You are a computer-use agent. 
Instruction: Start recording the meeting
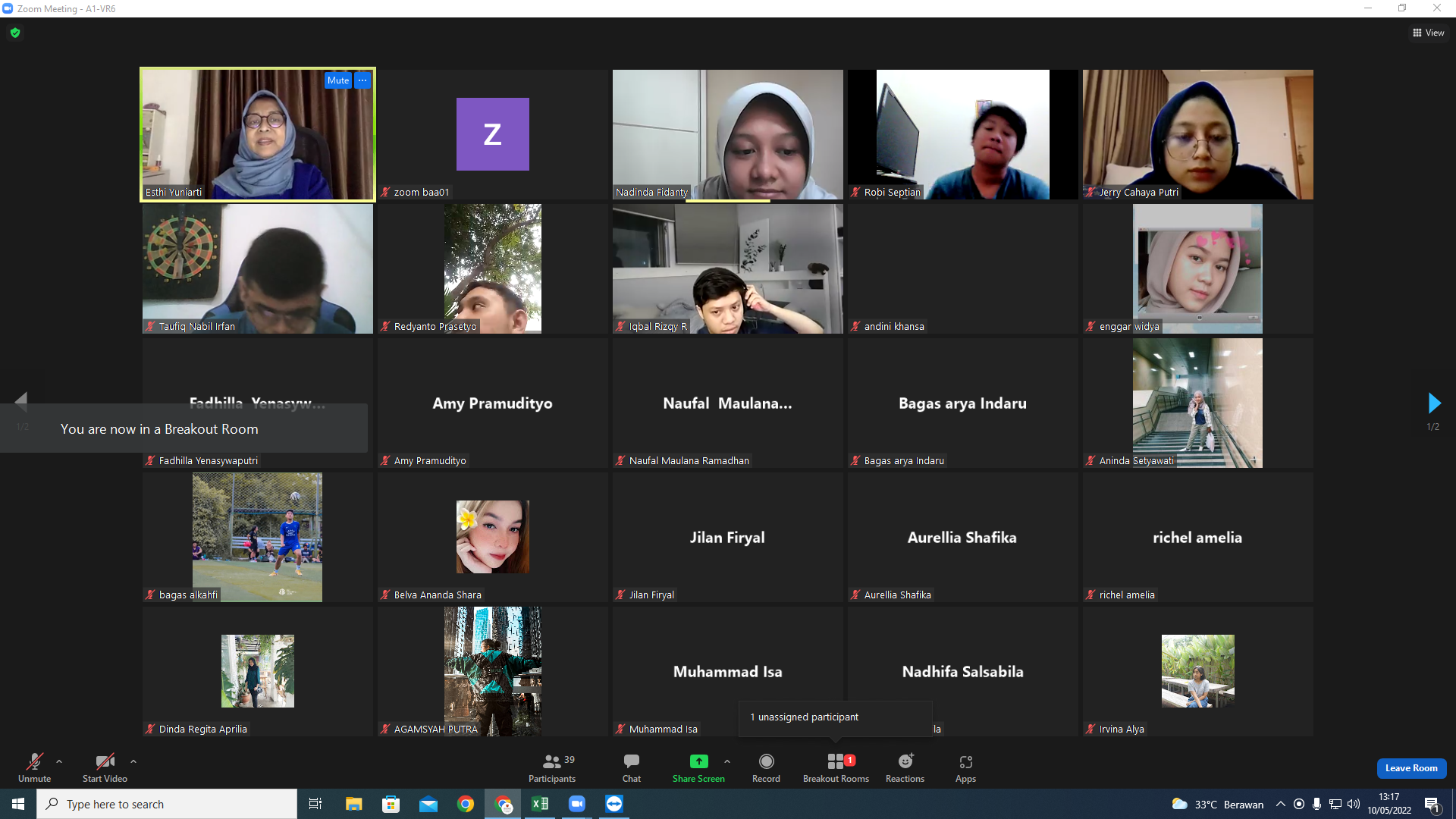point(766,767)
